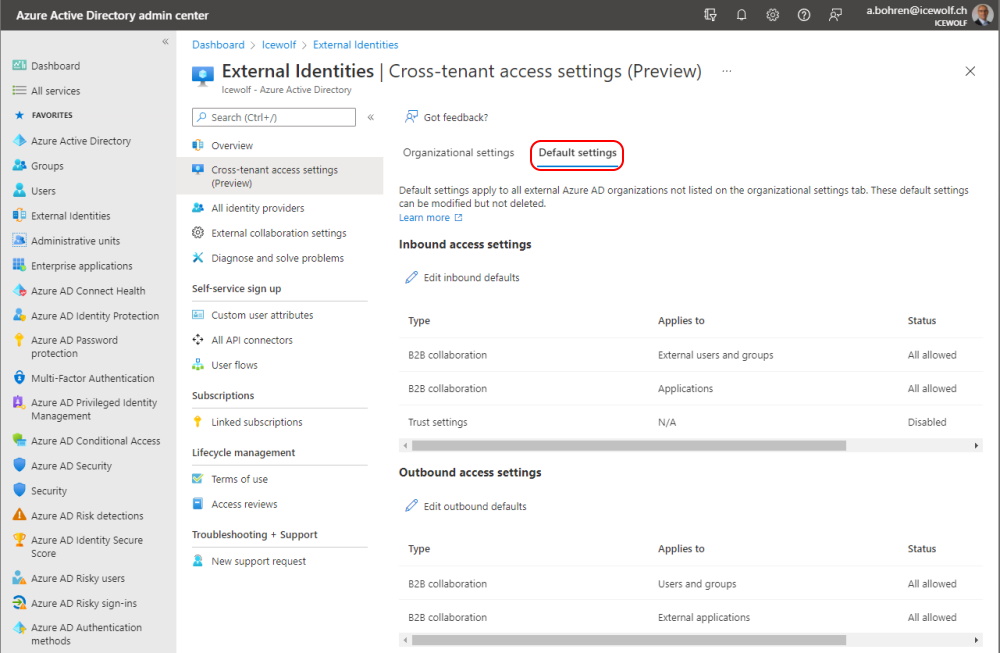The width and height of the screenshot is (1000, 653).
Task: Click the inbound table horizontal scrollbar
Action: pyautogui.click(x=629, y=445)
